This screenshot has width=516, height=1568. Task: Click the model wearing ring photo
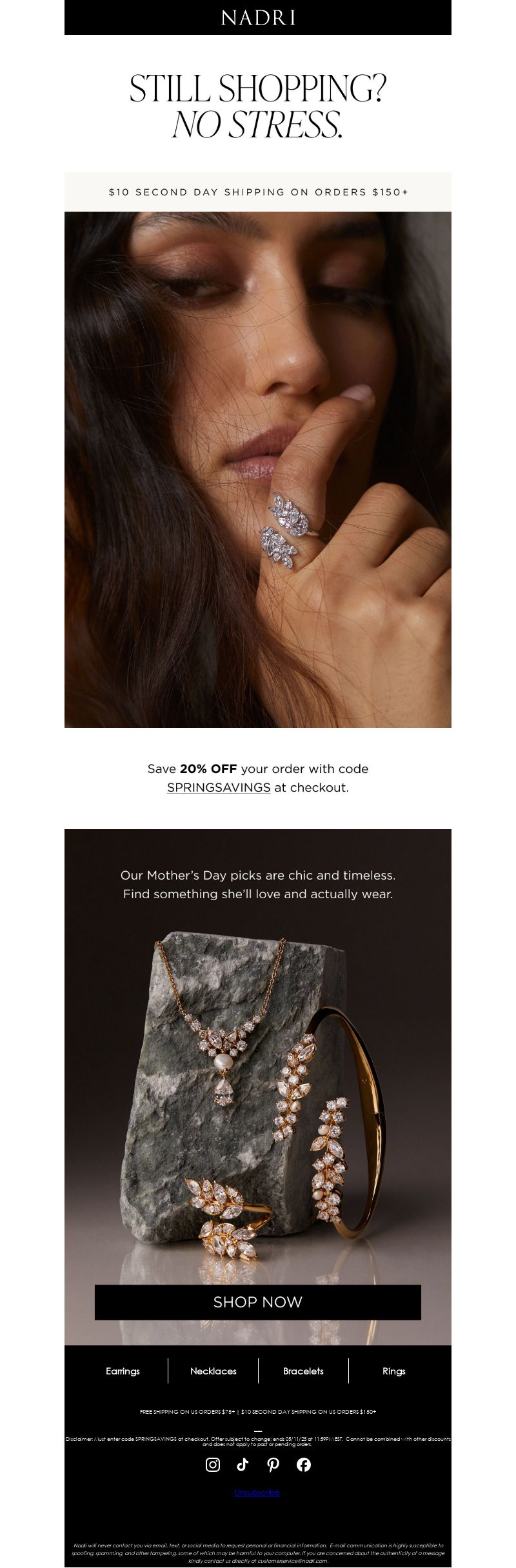(258, 470)
